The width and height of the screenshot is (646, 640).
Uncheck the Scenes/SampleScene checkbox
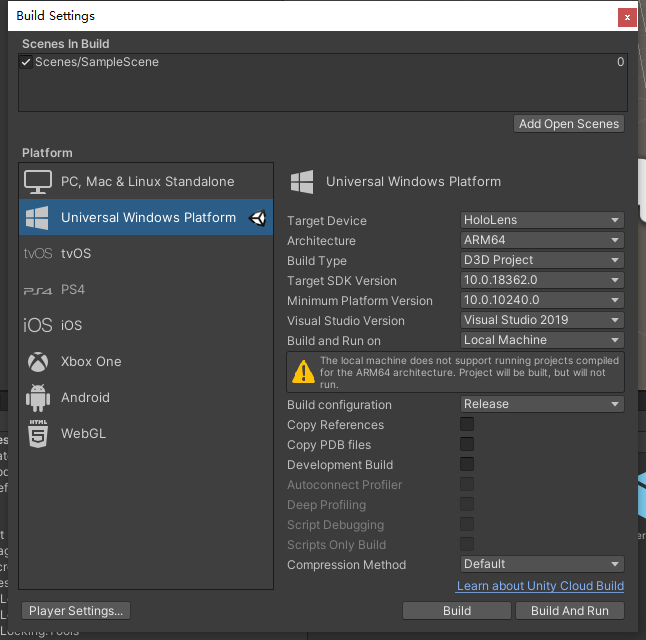(26, 62)
